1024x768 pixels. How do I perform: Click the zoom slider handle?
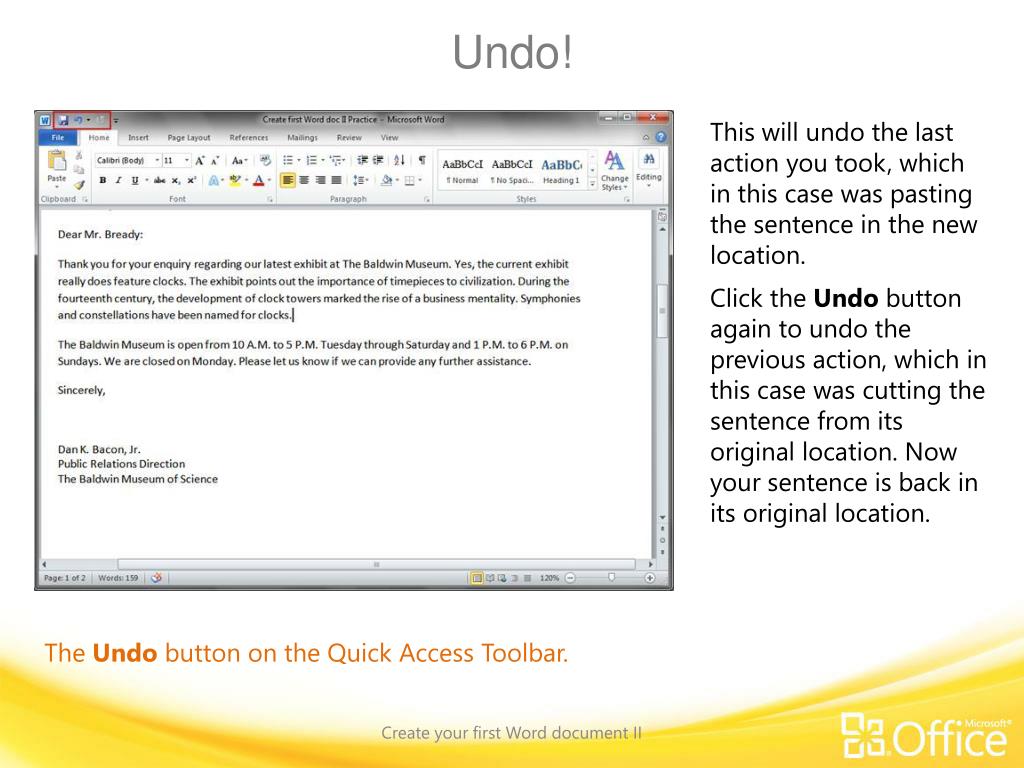pyautogui.click(x=611, y=578)
